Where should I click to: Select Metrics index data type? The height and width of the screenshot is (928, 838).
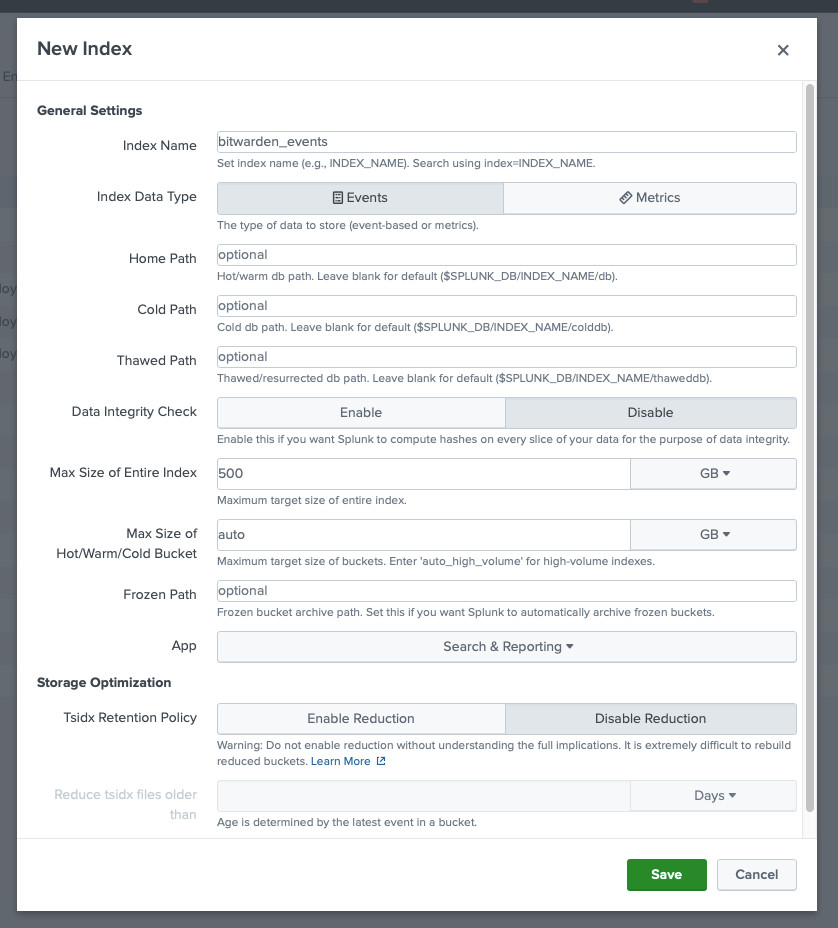[x=650, y=198]
